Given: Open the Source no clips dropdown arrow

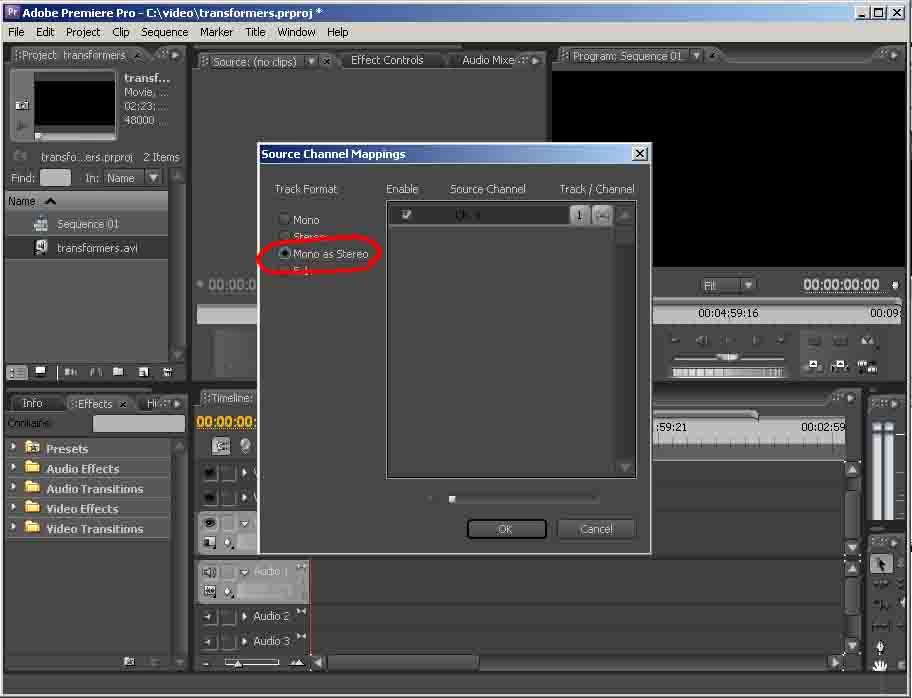Looking at the screenshot, I should (x=312, y=60).
